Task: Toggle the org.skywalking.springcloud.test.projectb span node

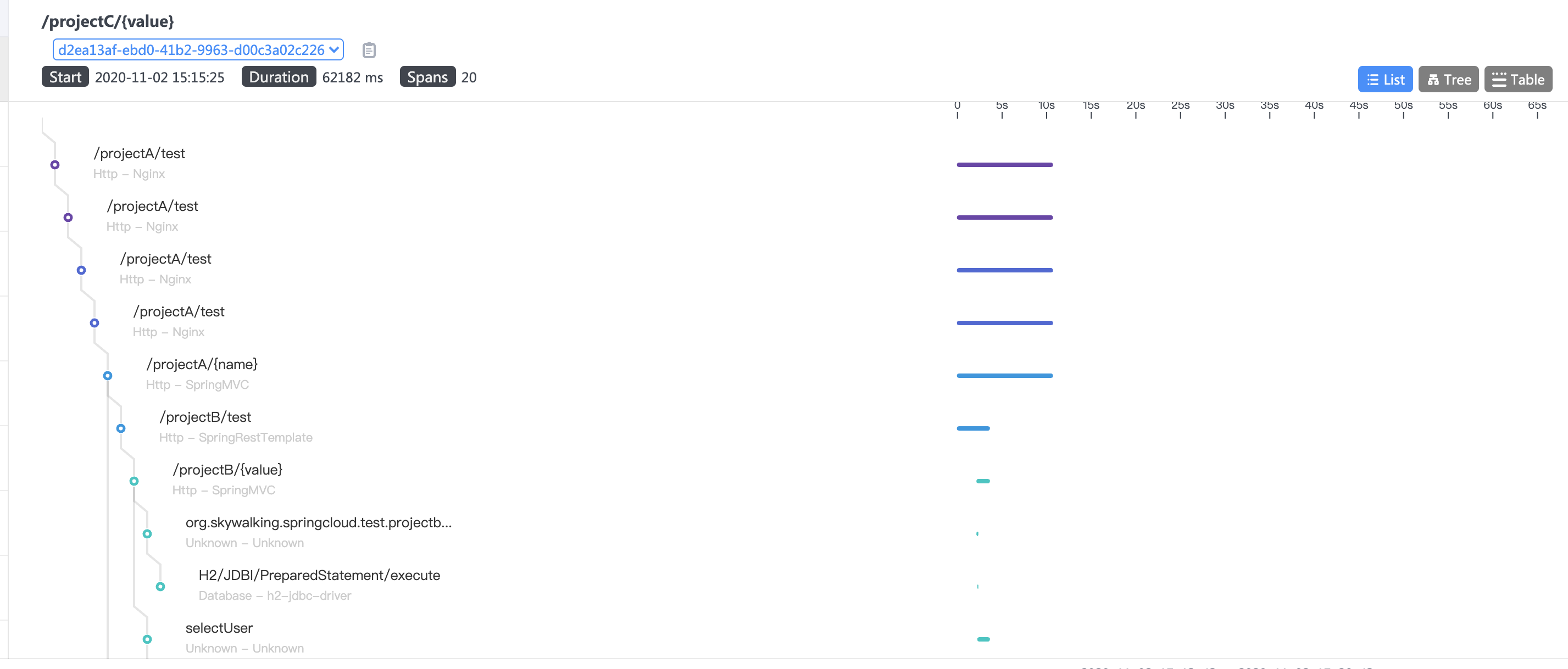Action: tap(147, 533)
